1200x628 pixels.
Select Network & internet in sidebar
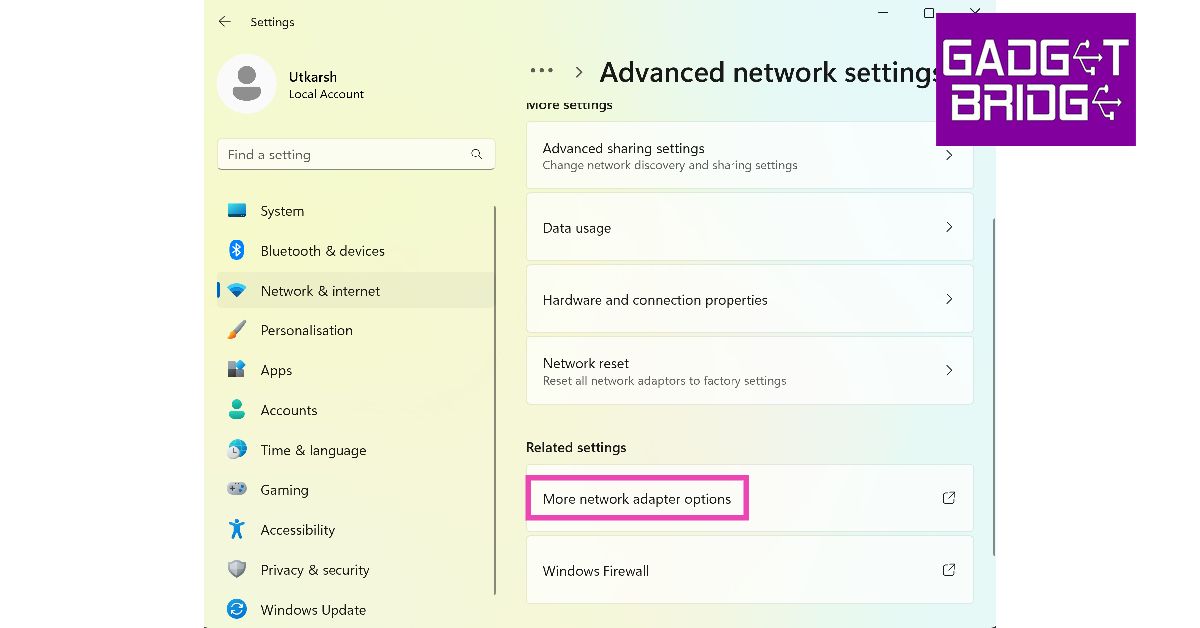(x=320, y=291)
